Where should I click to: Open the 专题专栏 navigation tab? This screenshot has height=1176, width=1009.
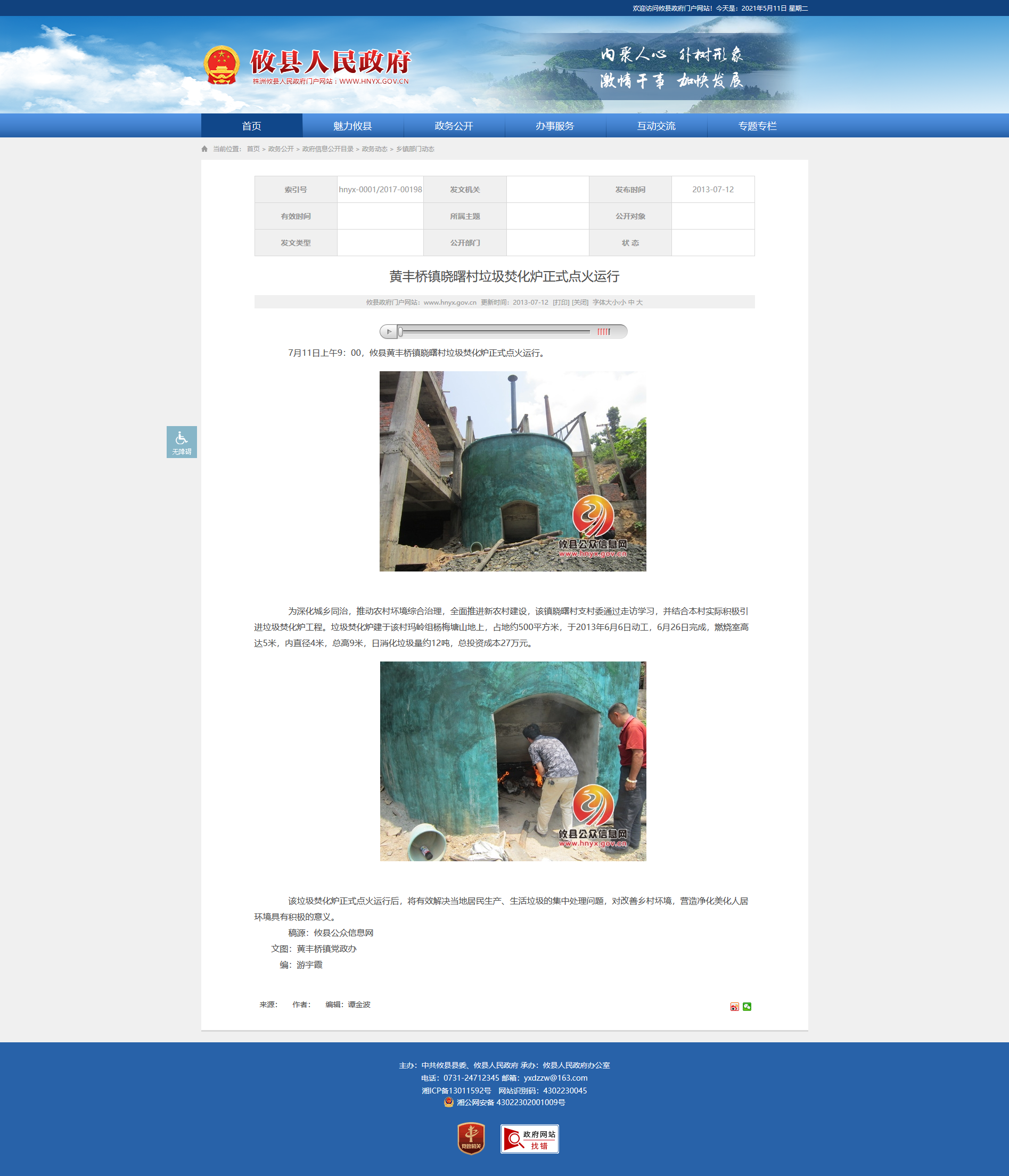pyautogui.click(x=757, y=126)
